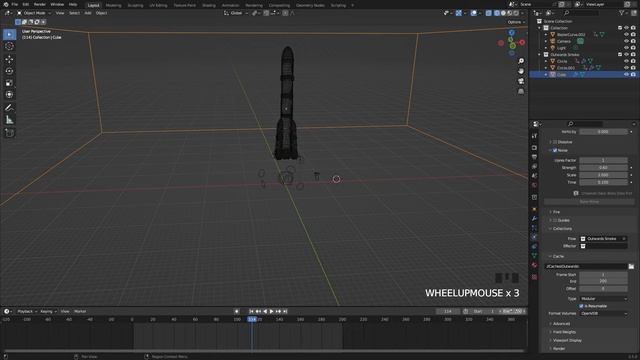Viewport: 640px width, 360px height.
Task: Adjust the noise Scale slider value
Action: pos(603,175)
